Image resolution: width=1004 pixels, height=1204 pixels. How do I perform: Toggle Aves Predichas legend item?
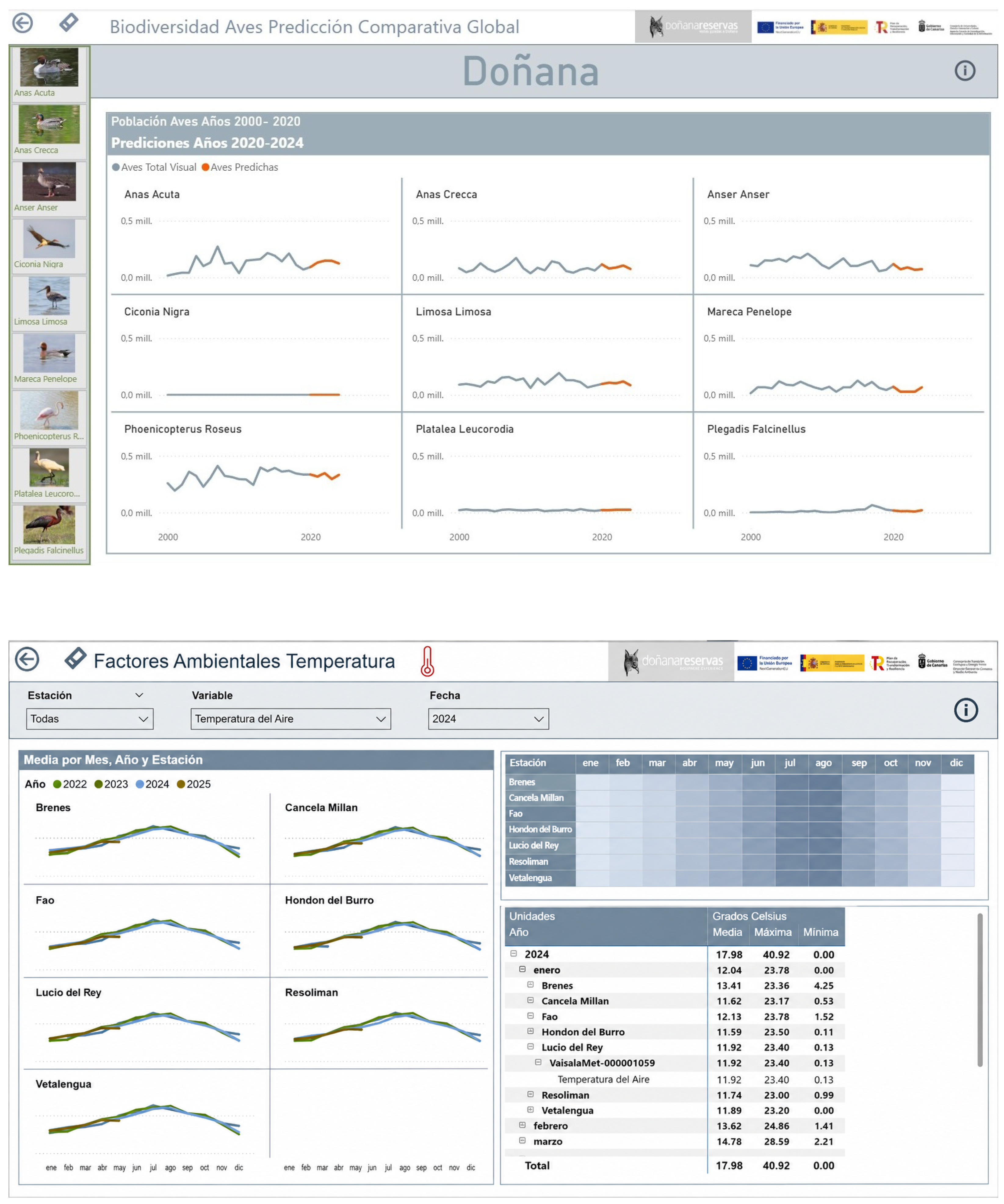coord(240,167)
